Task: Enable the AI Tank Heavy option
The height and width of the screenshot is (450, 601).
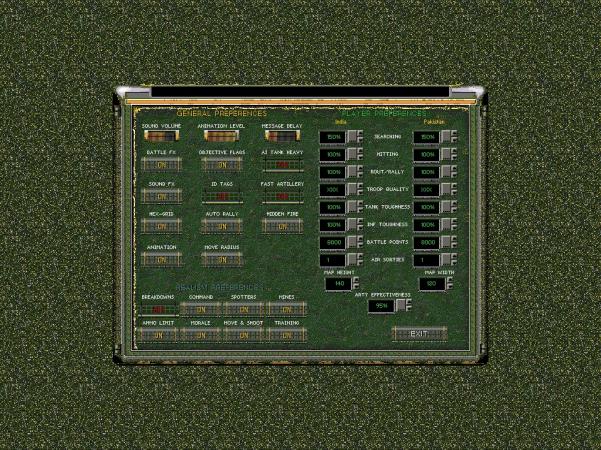Action: (x=282, y=165)
